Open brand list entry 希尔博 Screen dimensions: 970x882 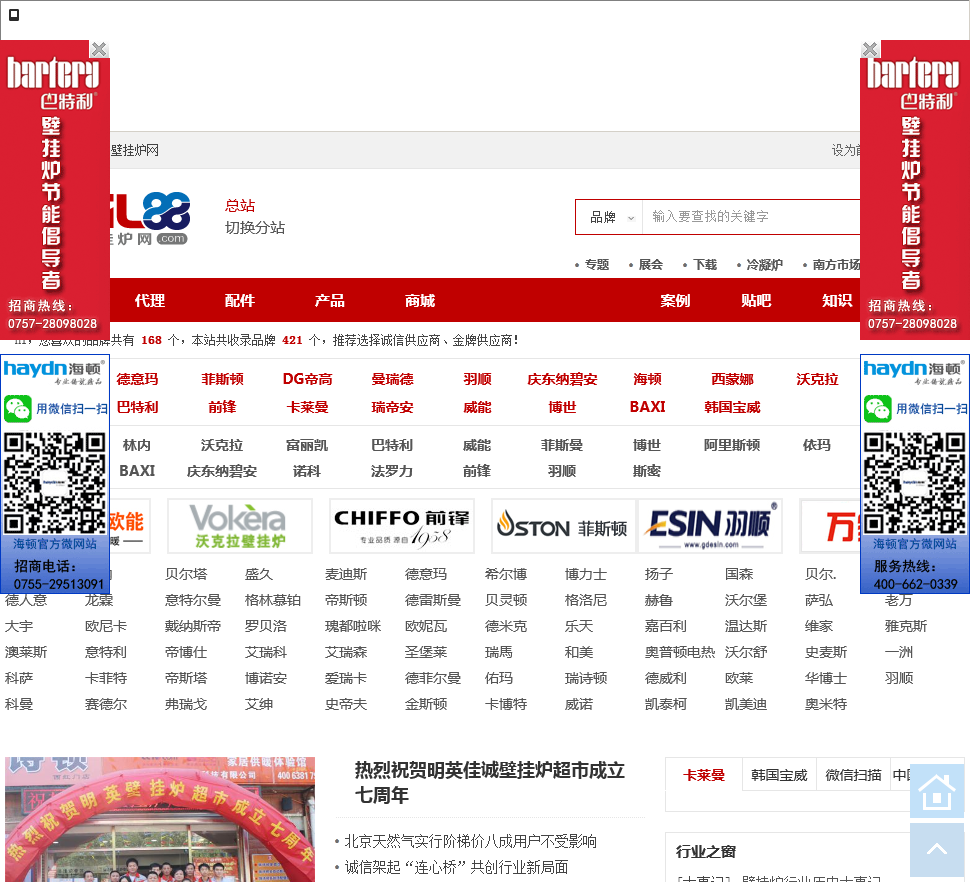[x=506, y=574]
